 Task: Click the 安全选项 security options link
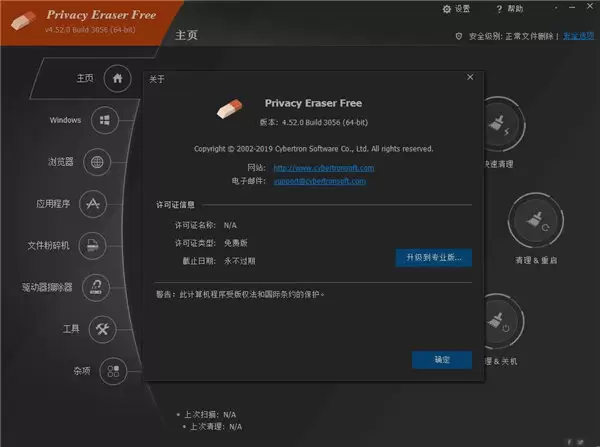click(579, 36)
